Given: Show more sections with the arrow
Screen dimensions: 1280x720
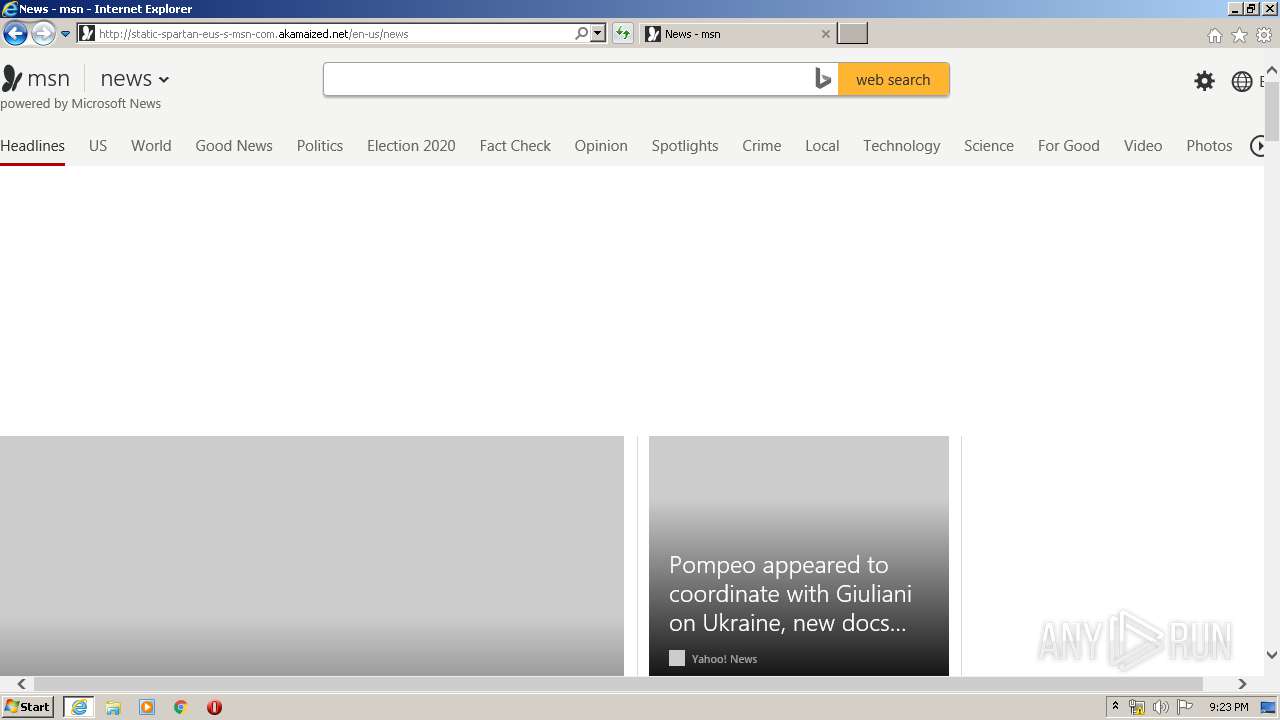Looking at the screenshot, I should tap(1257, 146).
